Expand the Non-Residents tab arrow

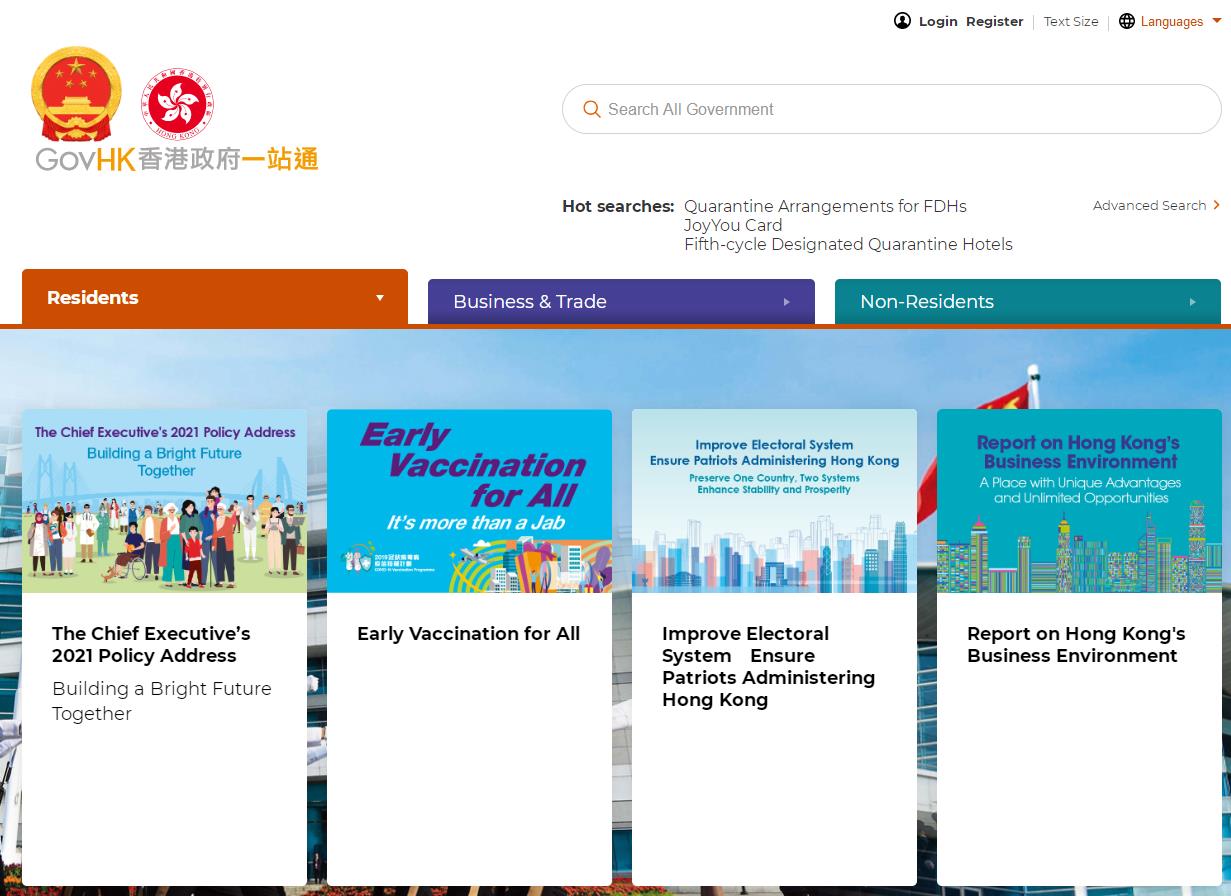tap(1192, 302)
